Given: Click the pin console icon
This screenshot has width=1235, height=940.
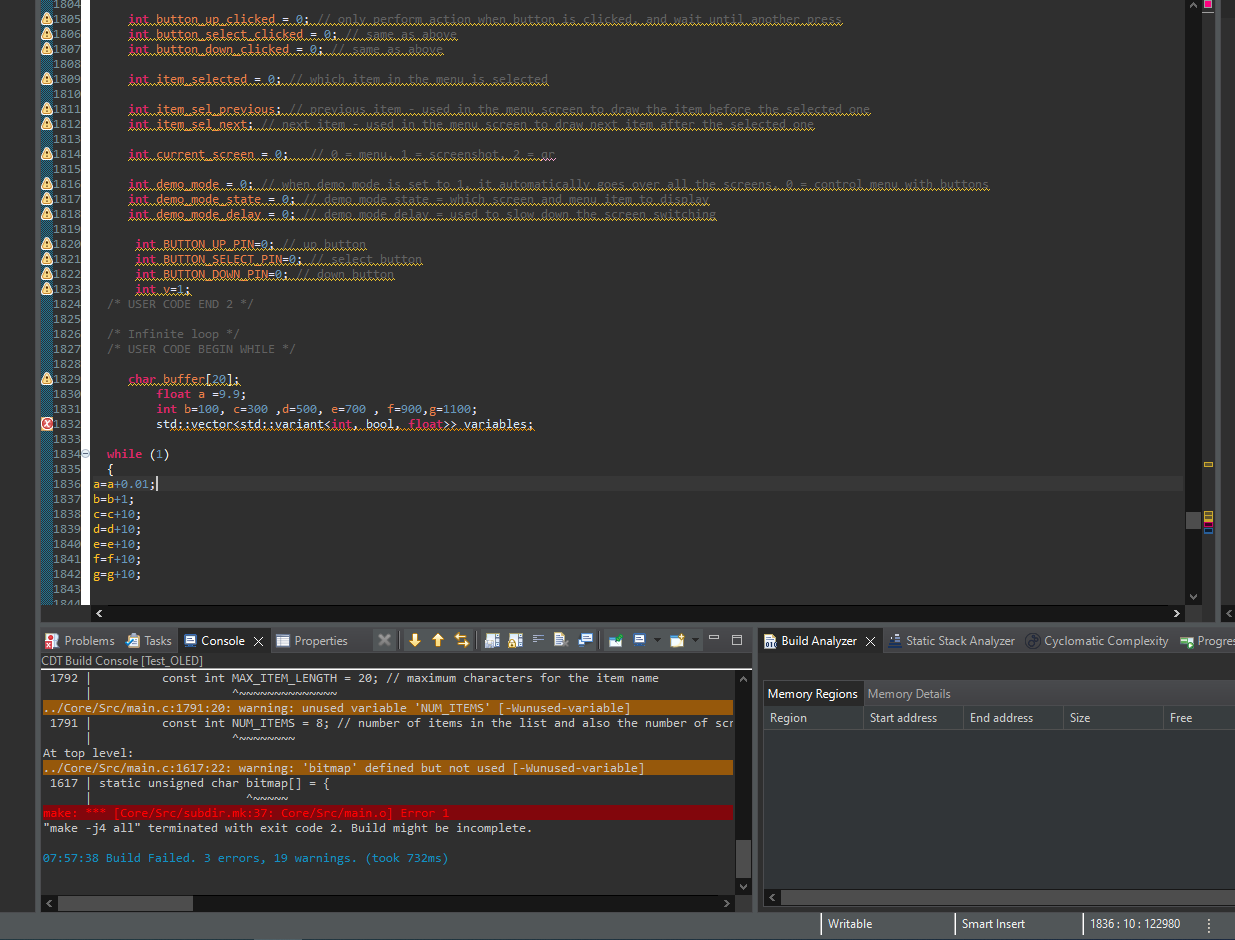Looking at the screenshot, I should [x=616, y=641].
